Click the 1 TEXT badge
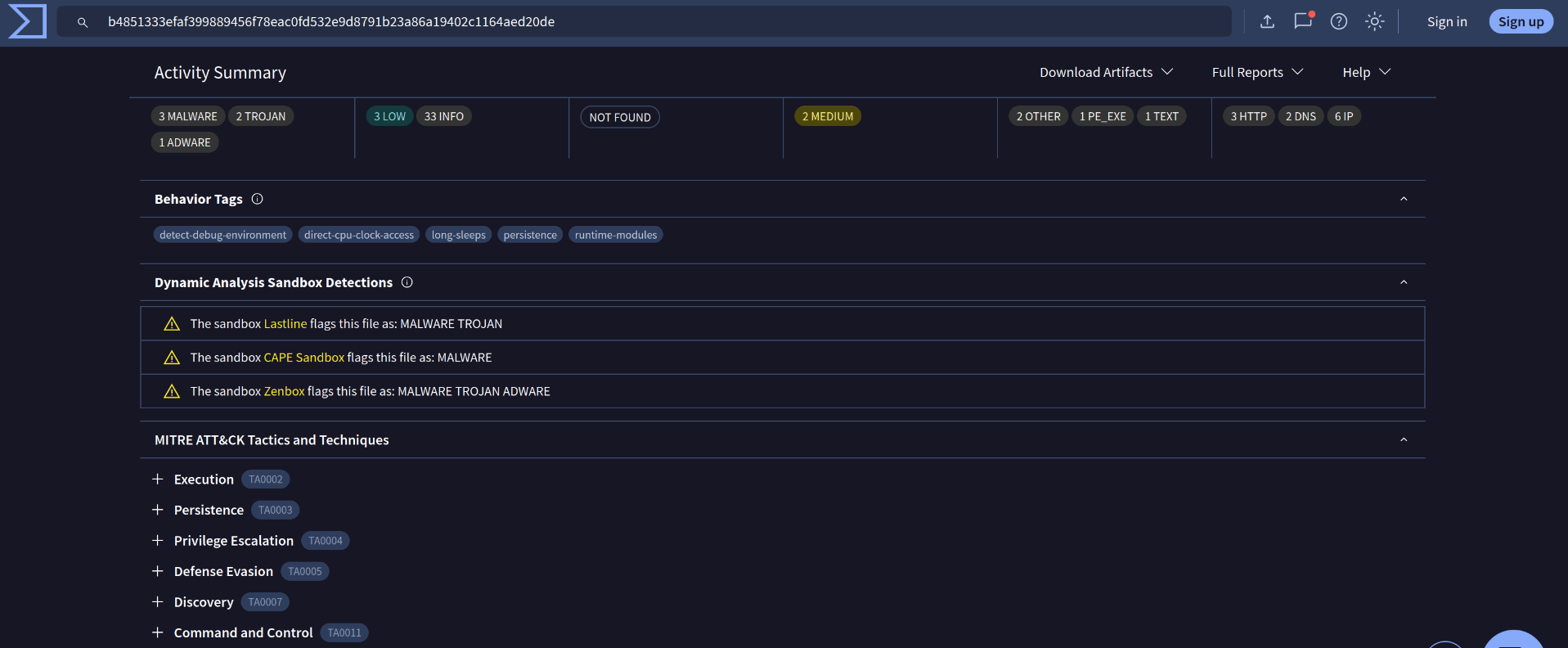The height and width of the screenshot is (648, 1568). pyautogui.click(x=1161, y=116)
